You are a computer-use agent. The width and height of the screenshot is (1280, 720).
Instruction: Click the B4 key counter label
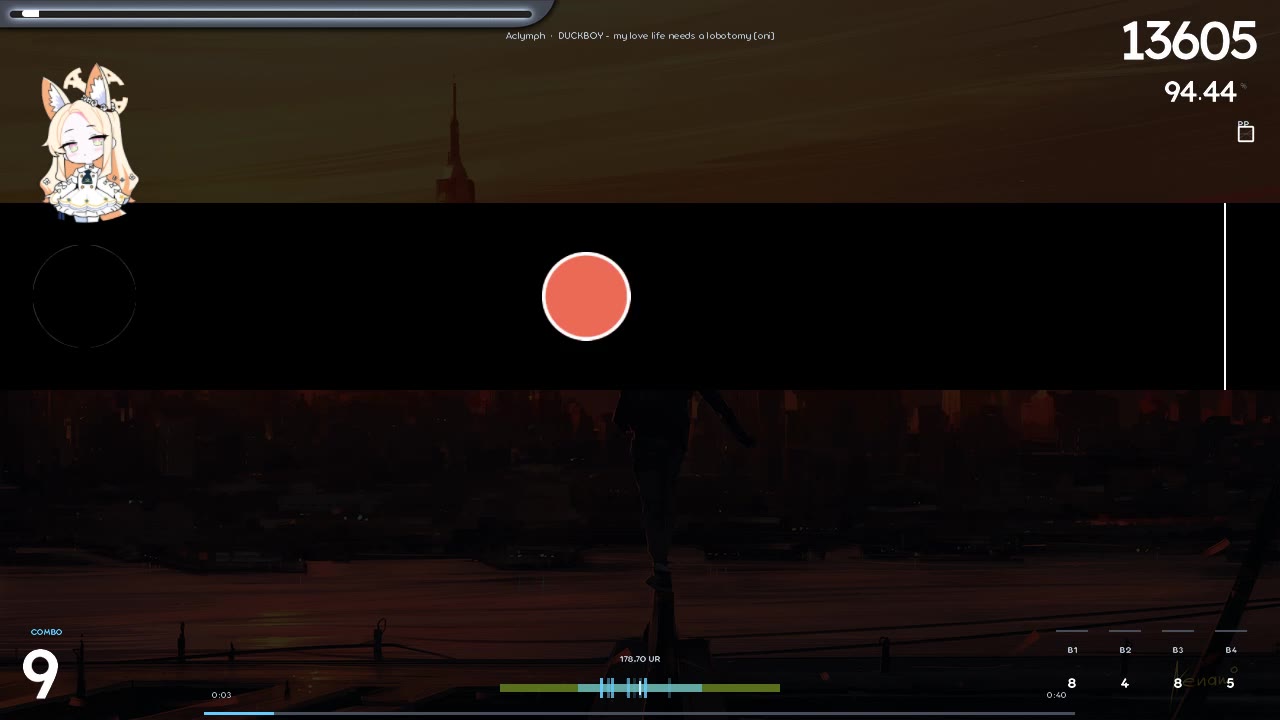[1231, 650]
